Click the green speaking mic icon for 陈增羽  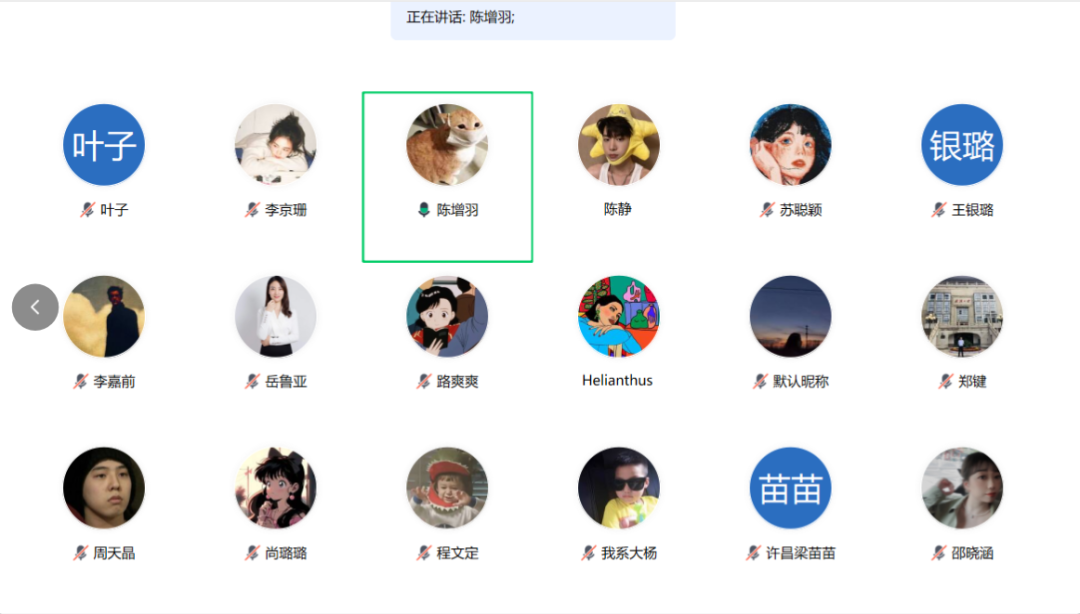[x=424, y=210]
